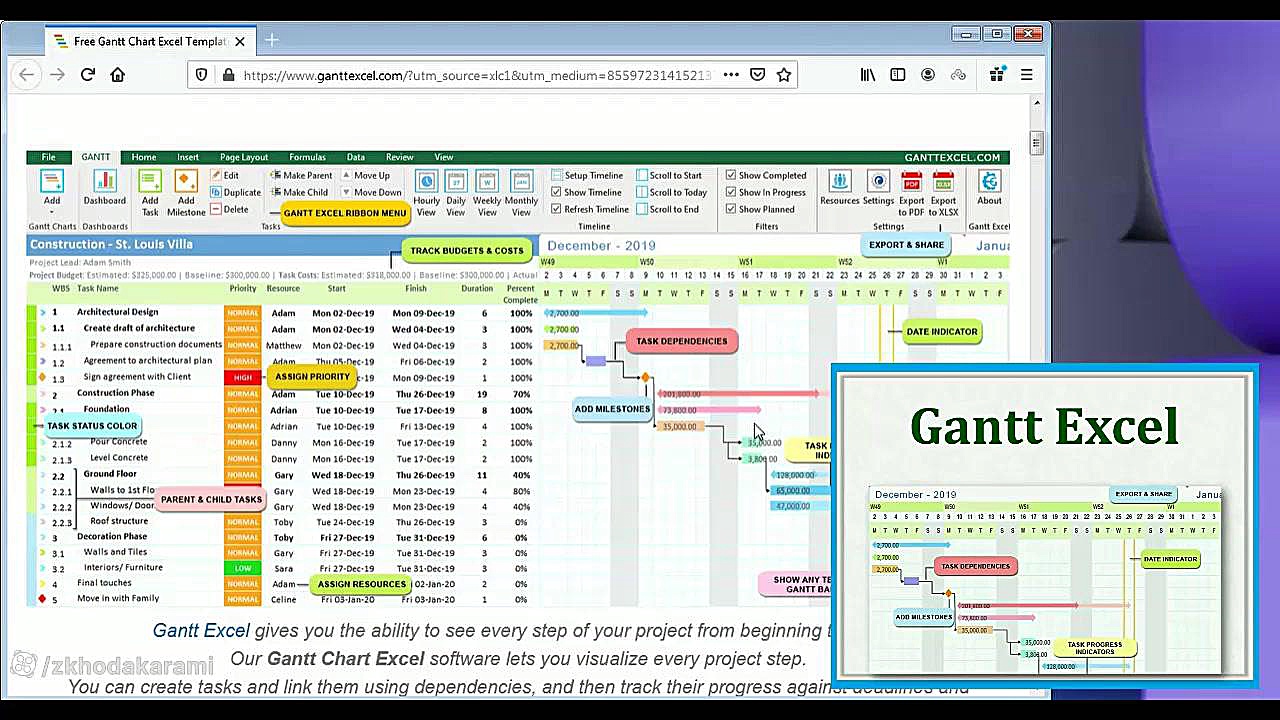Reload the page with the refresh icon

(x=87, y=75)
